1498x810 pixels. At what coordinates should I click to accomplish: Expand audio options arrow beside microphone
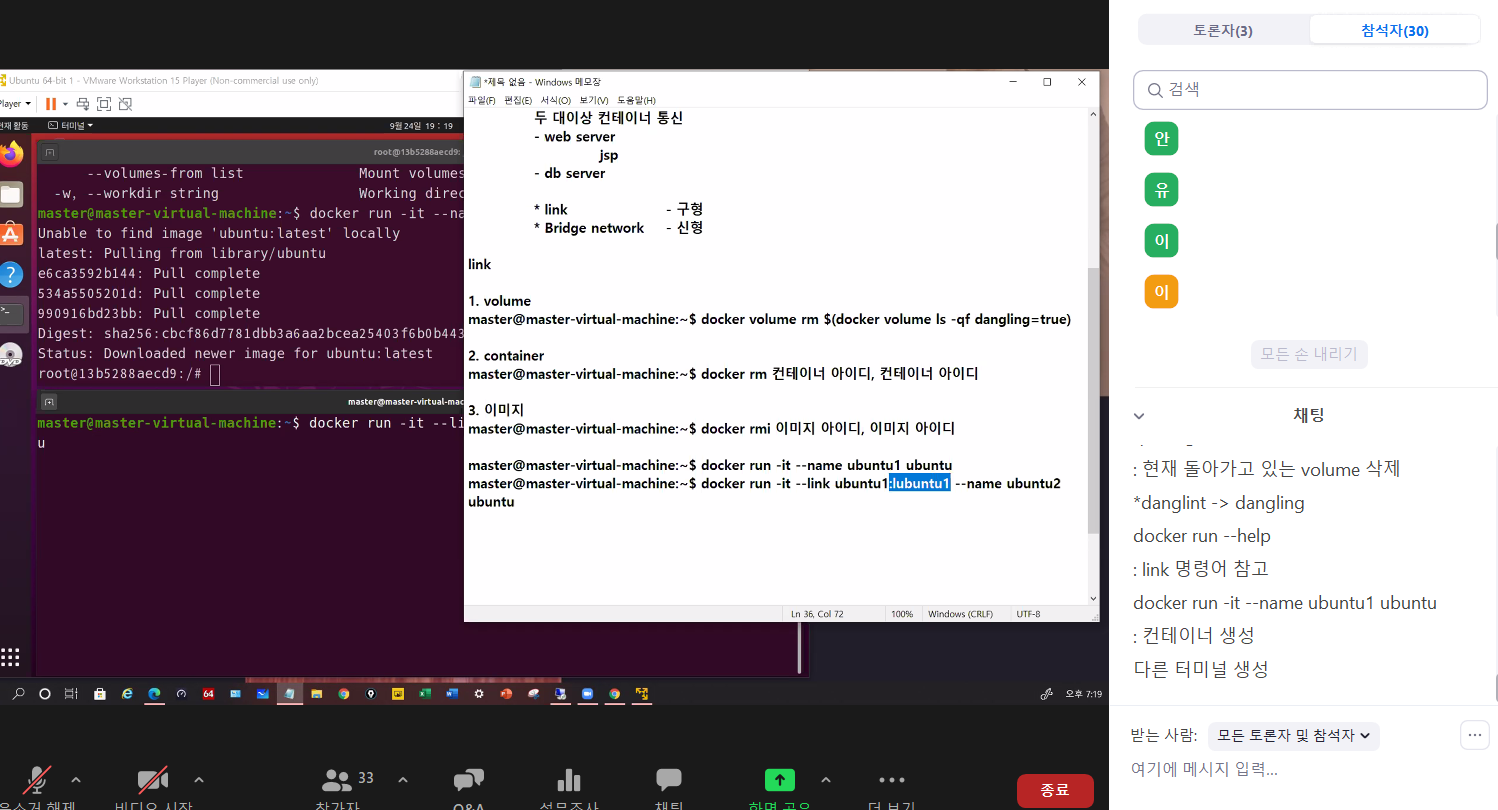(76, 780)
